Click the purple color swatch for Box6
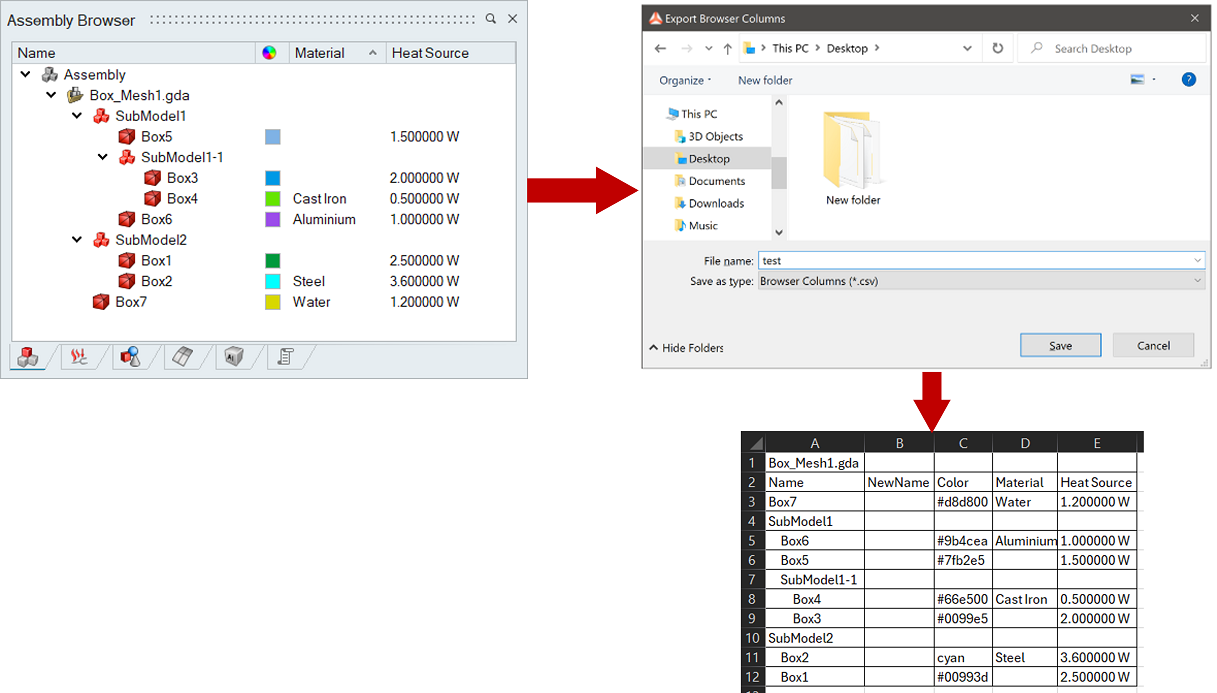This screenshot has height=693, width=1217. pos(272,220)
